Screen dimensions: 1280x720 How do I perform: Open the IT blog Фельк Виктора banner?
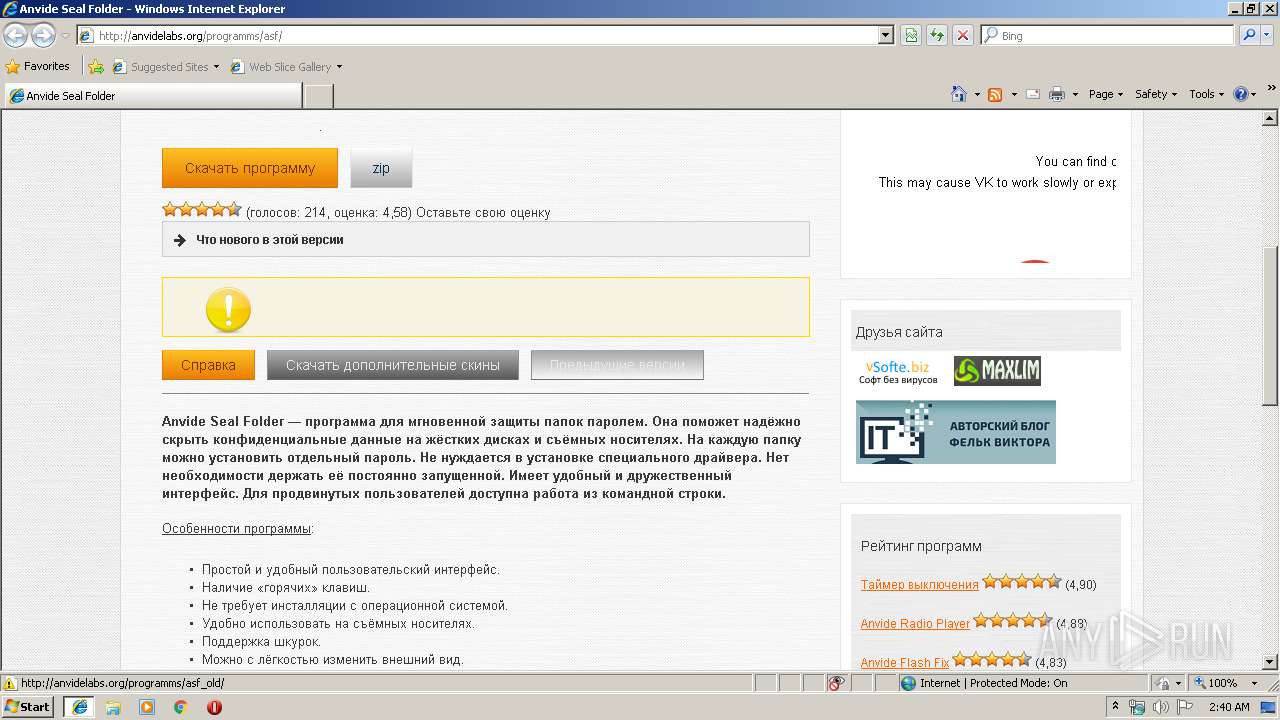[x=956, y=432]
